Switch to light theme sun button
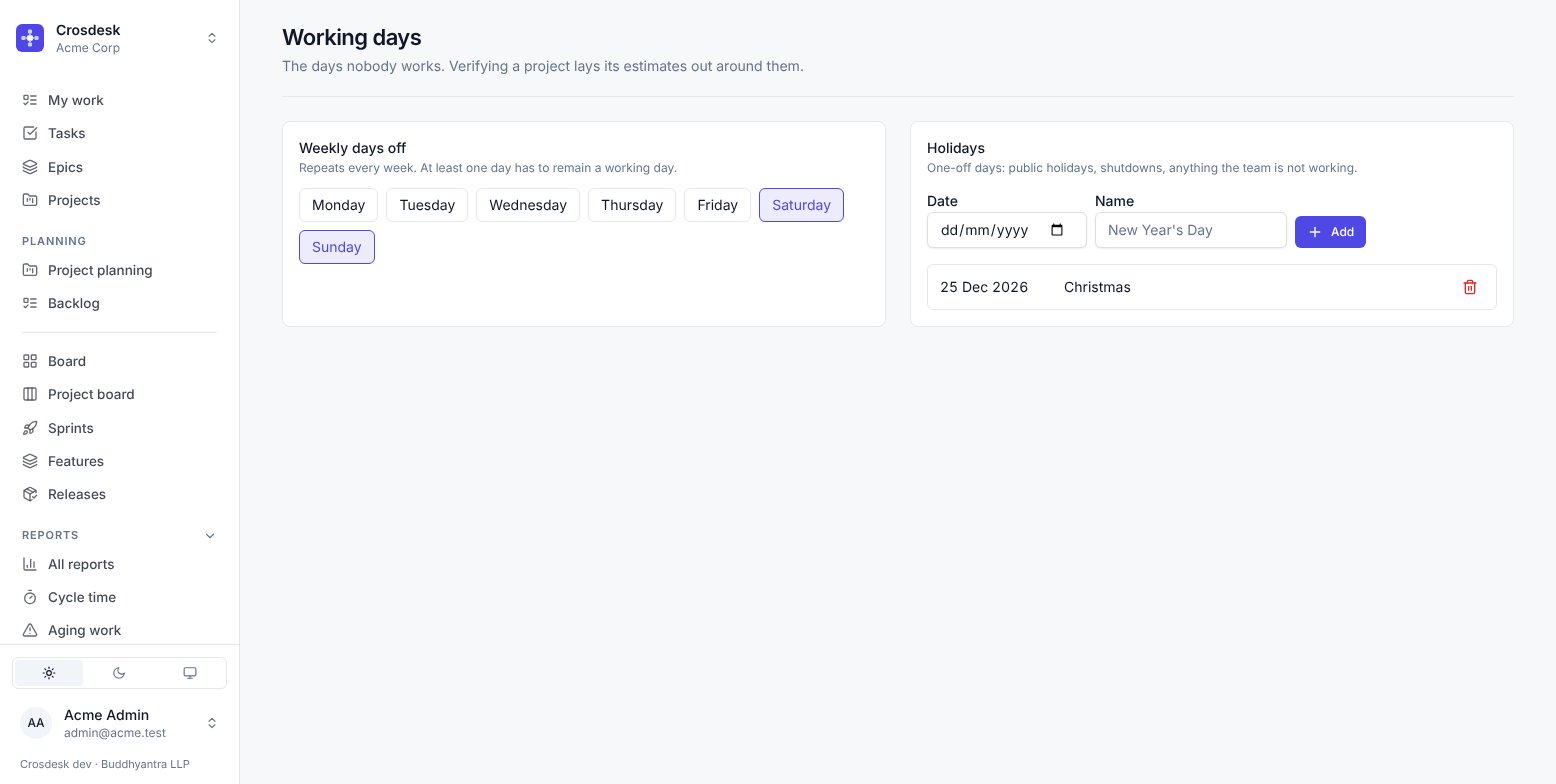The width and height of the screenshot is (1556, 784). (49, 673)
